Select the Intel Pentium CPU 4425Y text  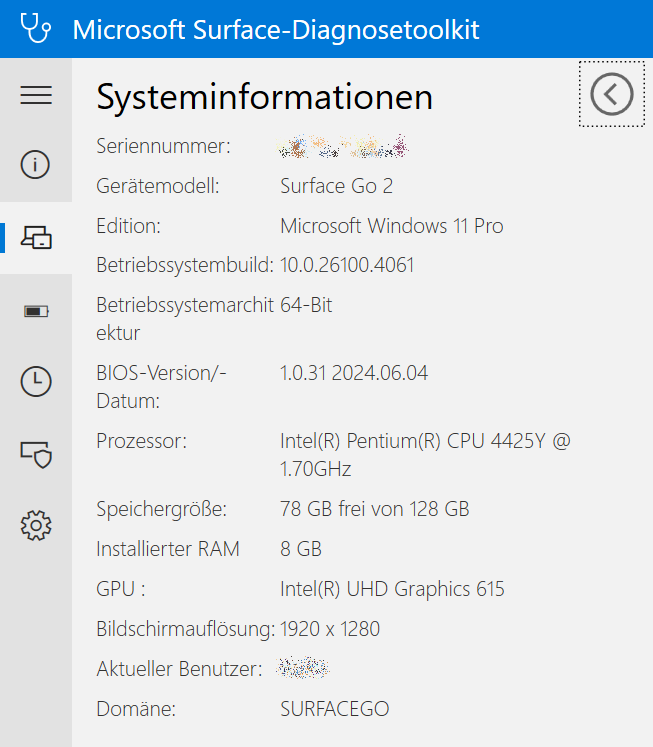[x=424, y=441]
